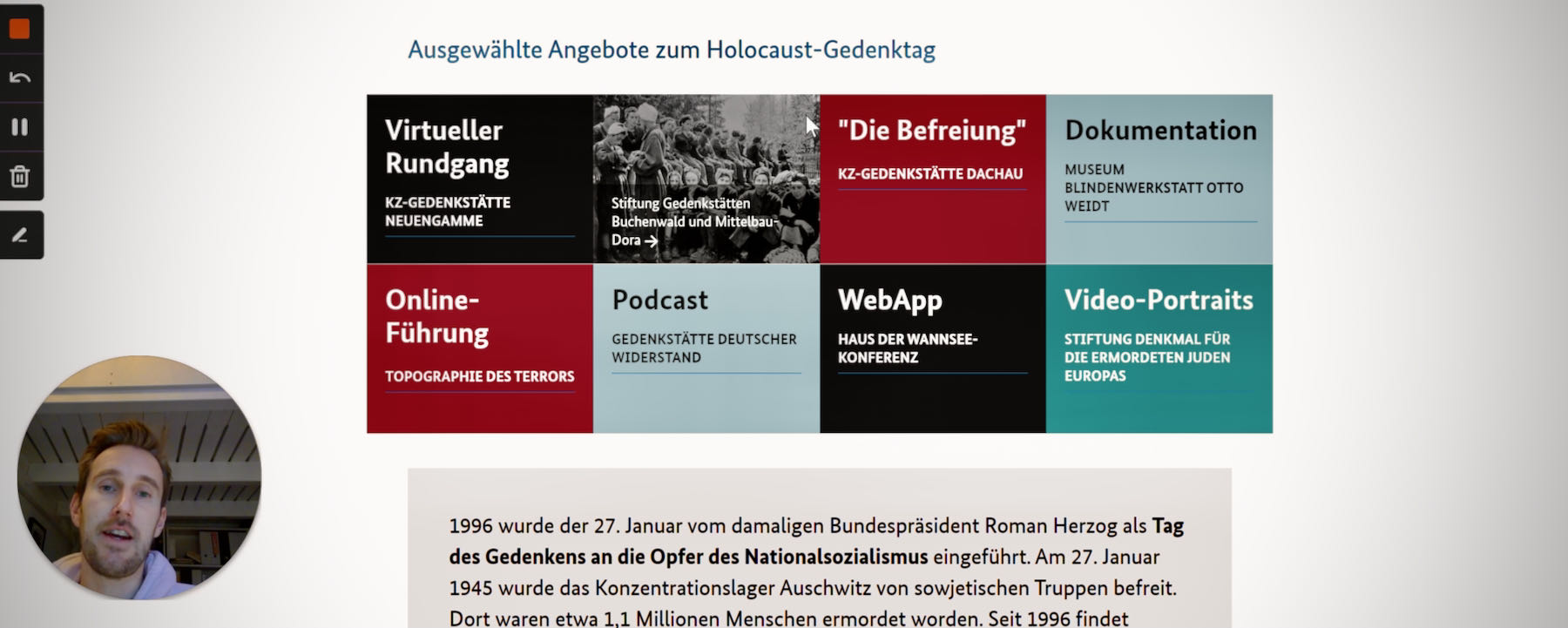This screenshot has width=1568, height=628.
Task: Open the Video-Portraits tile
Action: click(1159, 348)
